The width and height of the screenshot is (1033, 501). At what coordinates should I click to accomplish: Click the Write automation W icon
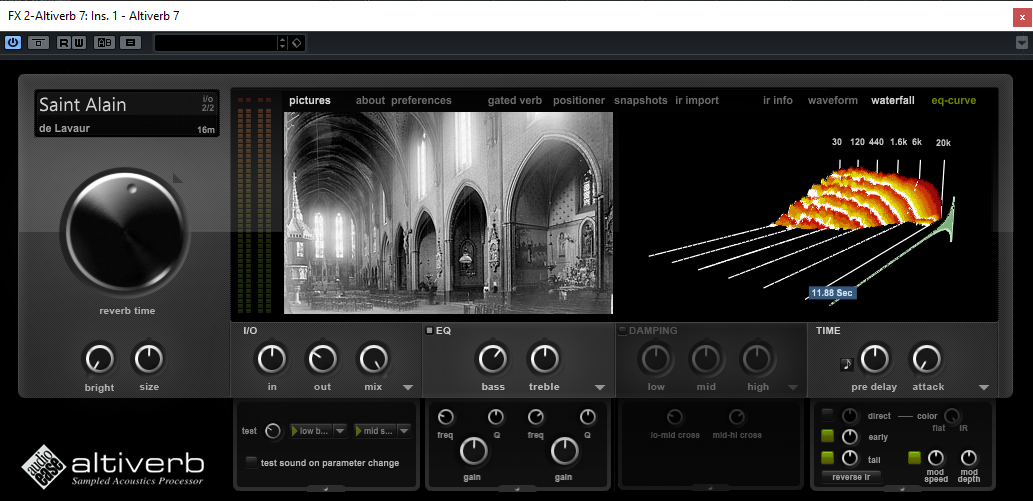(79, 43)
